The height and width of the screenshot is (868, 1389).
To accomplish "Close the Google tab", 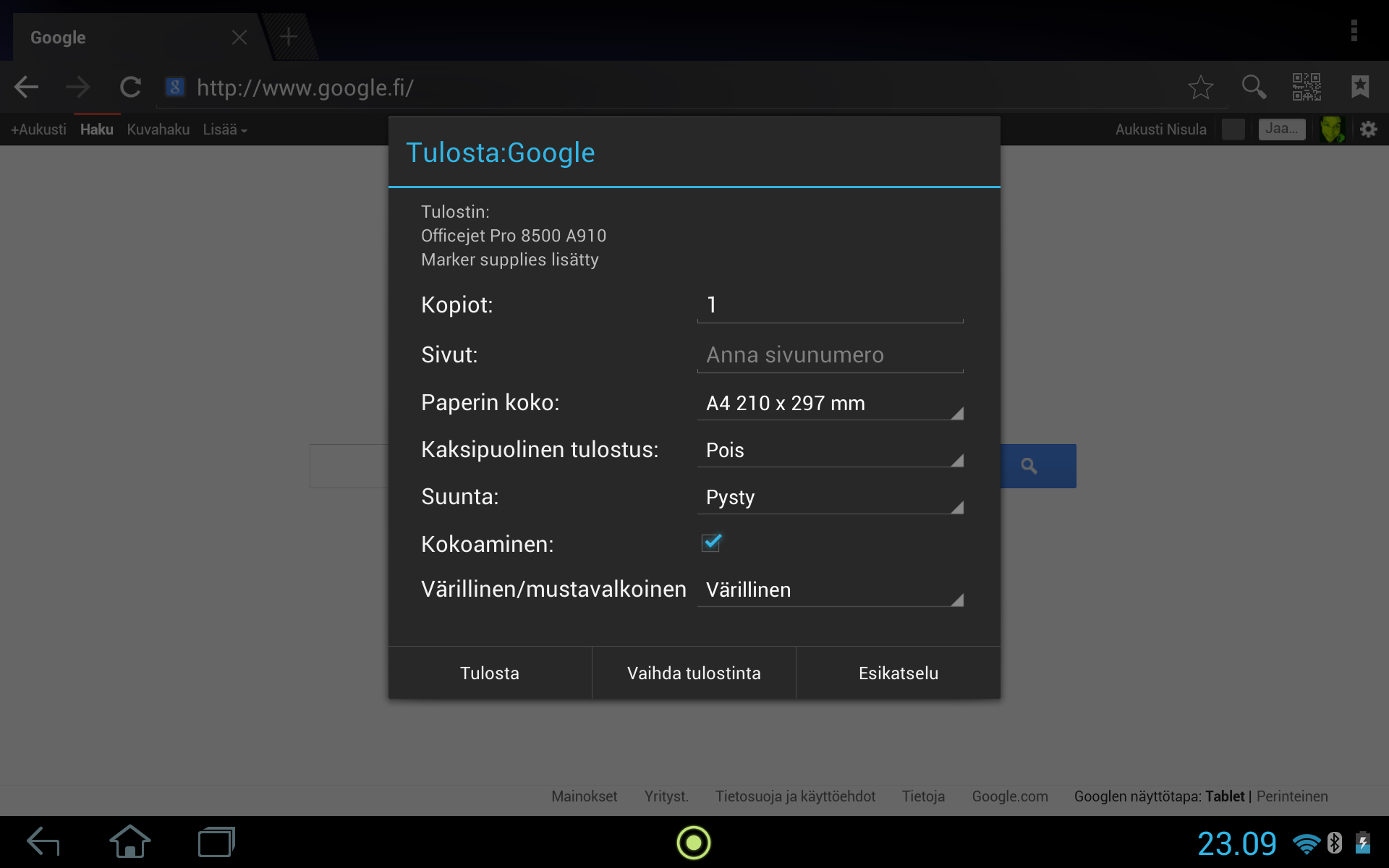I will coord(239,38).
